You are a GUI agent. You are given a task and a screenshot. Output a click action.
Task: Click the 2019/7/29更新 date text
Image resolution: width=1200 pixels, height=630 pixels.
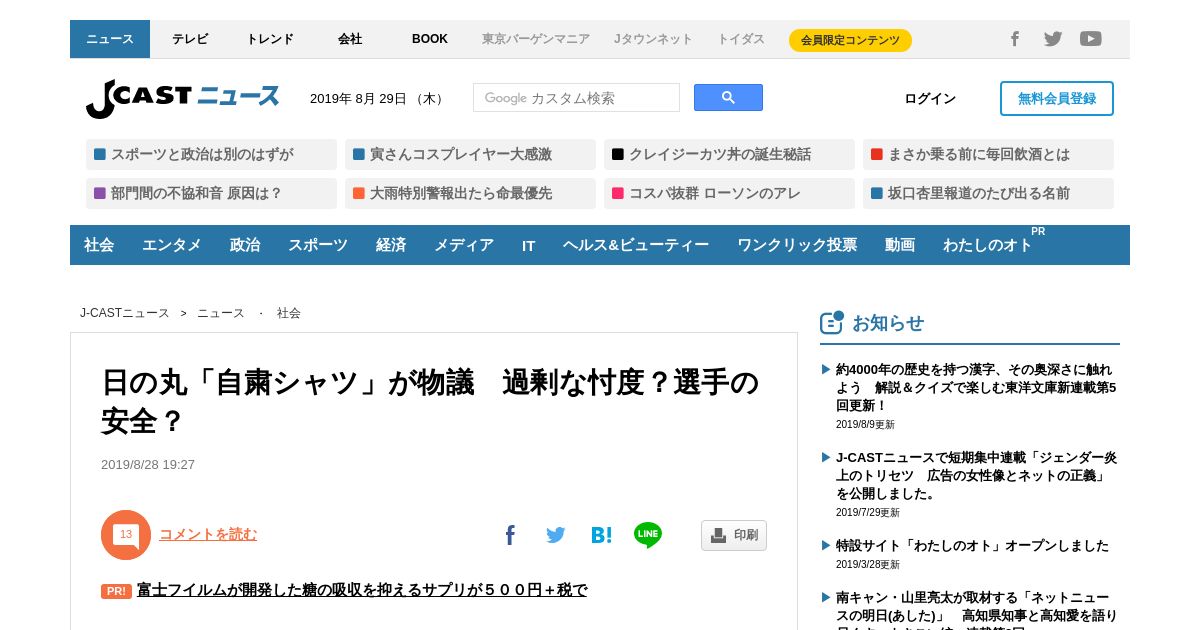click(867, 513)
